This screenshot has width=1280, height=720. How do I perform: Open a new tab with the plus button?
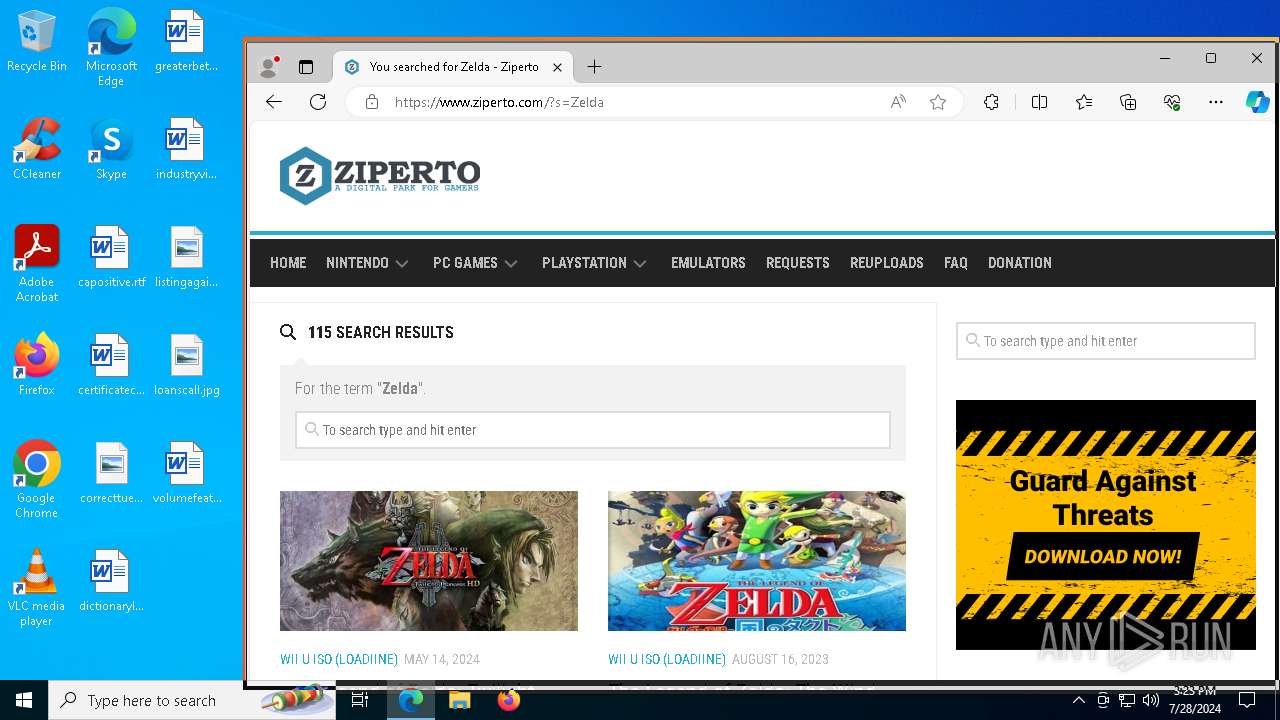click(594, 67)
